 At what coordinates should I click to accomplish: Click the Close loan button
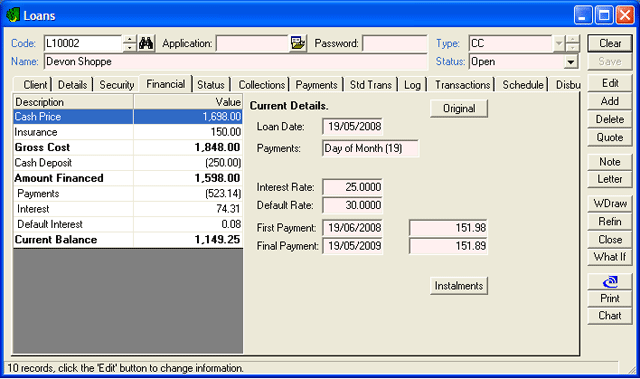tap(610, 239)
